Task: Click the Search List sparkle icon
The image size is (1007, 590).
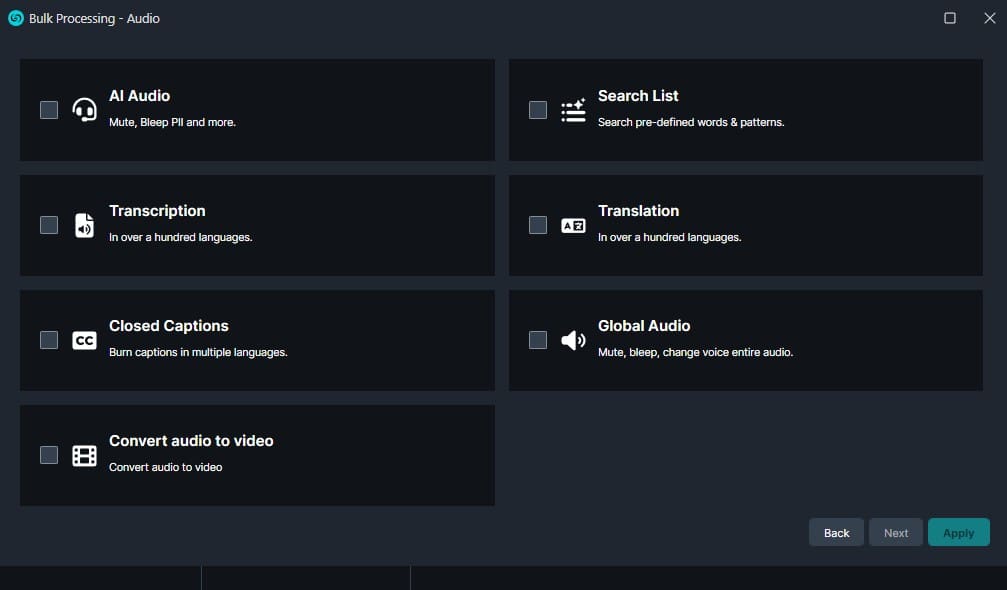Action: pos(573,110)
